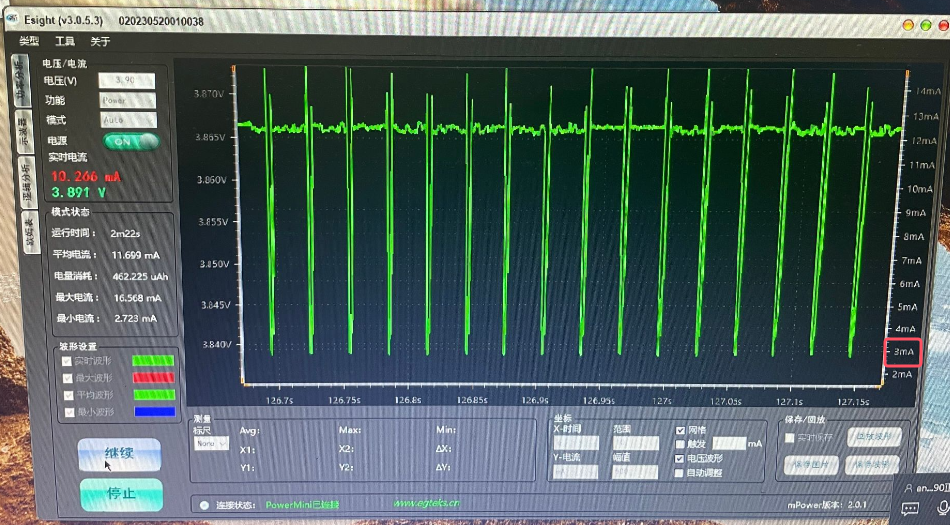Click the 继续 button
Screen dimensions: 950x525
coord(119,454)
